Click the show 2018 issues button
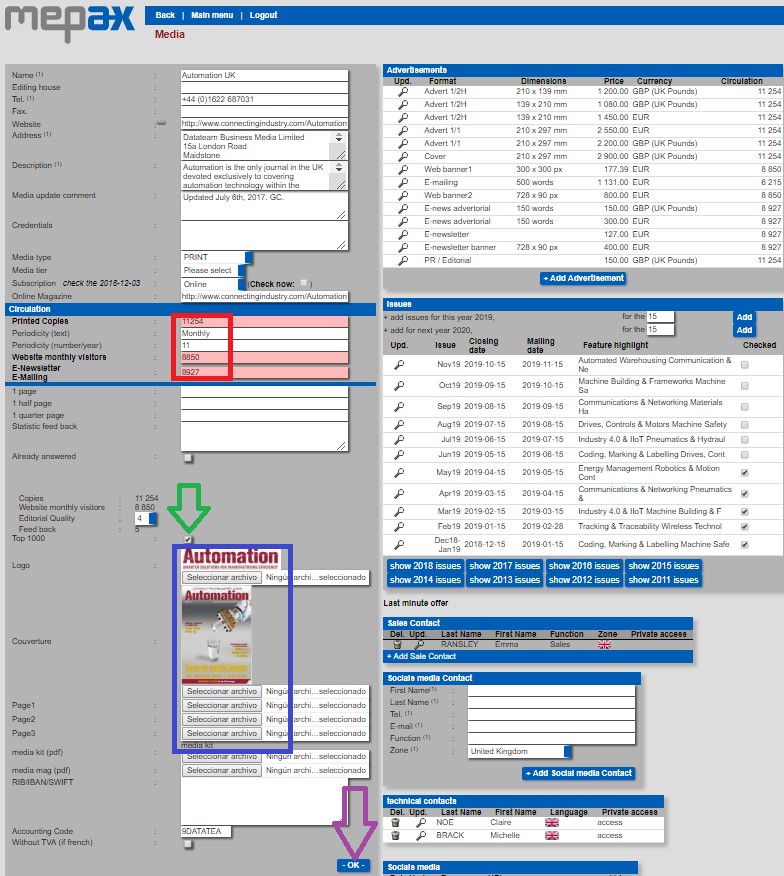This screenshot has width=784, height=876. click(x=424, y=566)
